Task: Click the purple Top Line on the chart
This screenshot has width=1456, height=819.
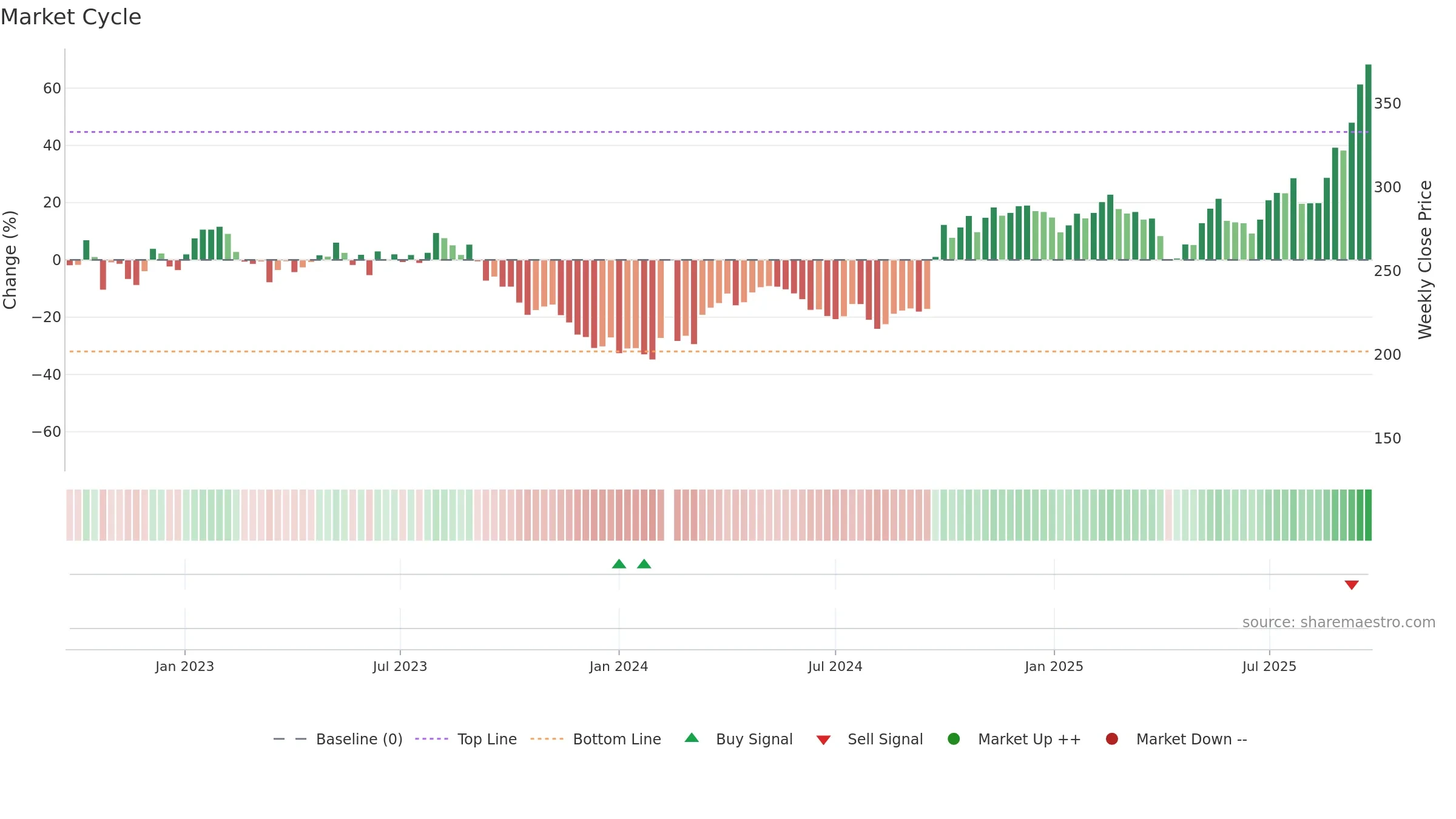Action: tap(719, 132)
